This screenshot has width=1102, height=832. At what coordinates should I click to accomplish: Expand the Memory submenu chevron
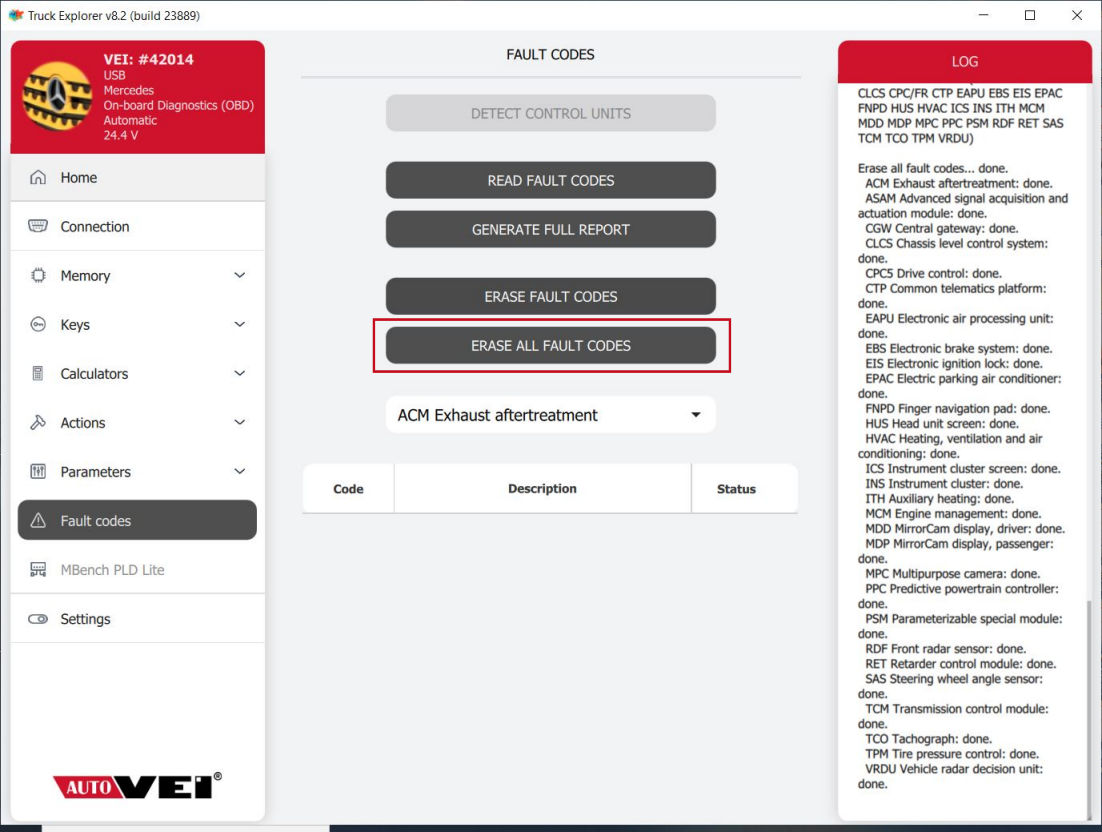(x=239, y=276)
